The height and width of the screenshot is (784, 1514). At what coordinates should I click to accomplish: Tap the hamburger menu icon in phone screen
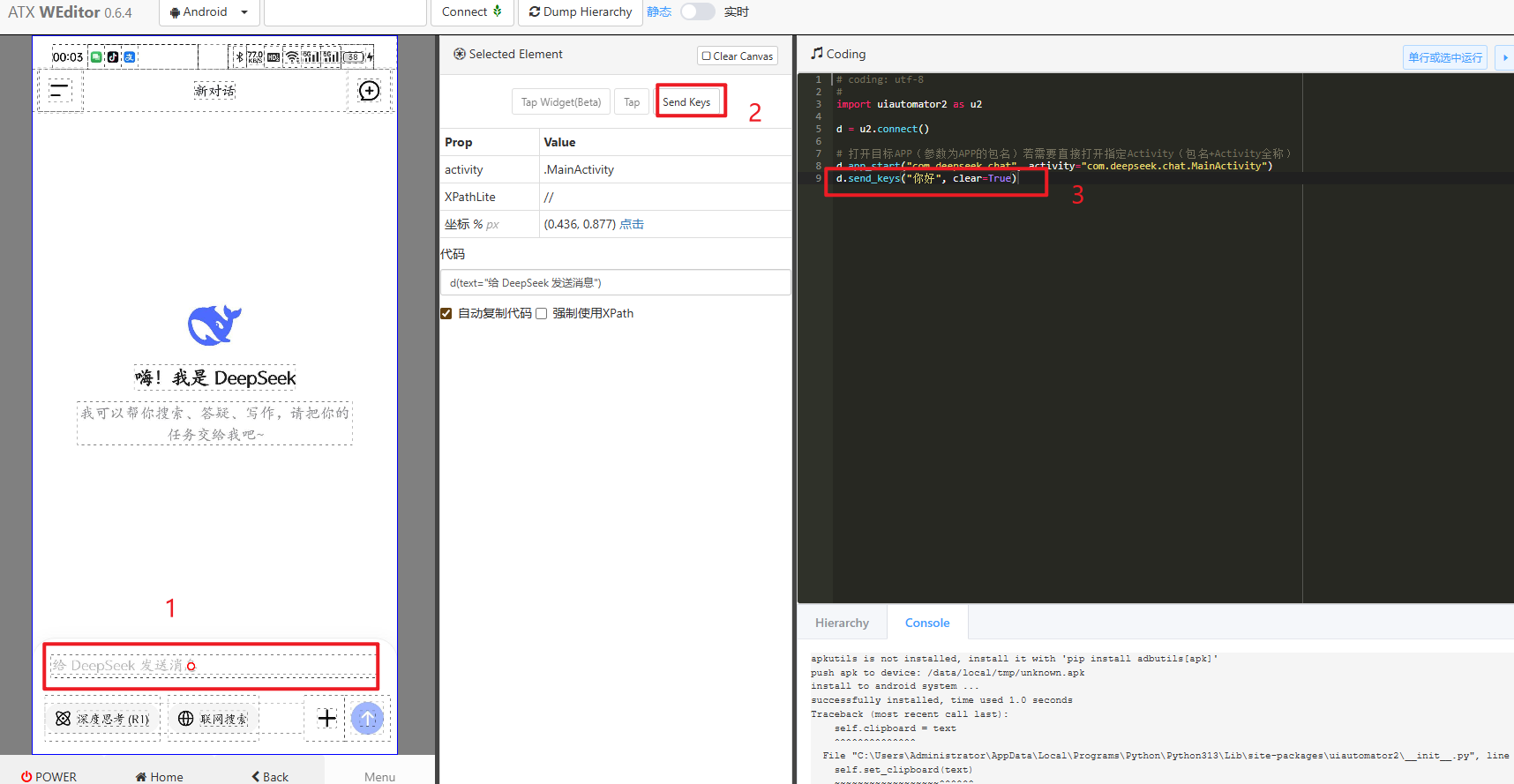point(59,90)
